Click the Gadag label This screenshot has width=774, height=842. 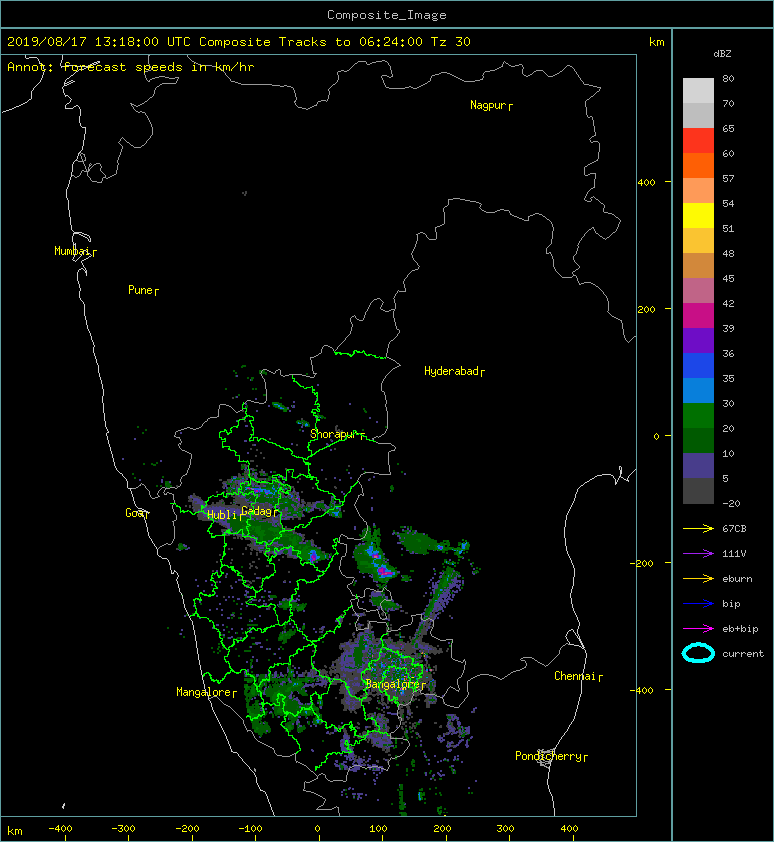(257, 511)
